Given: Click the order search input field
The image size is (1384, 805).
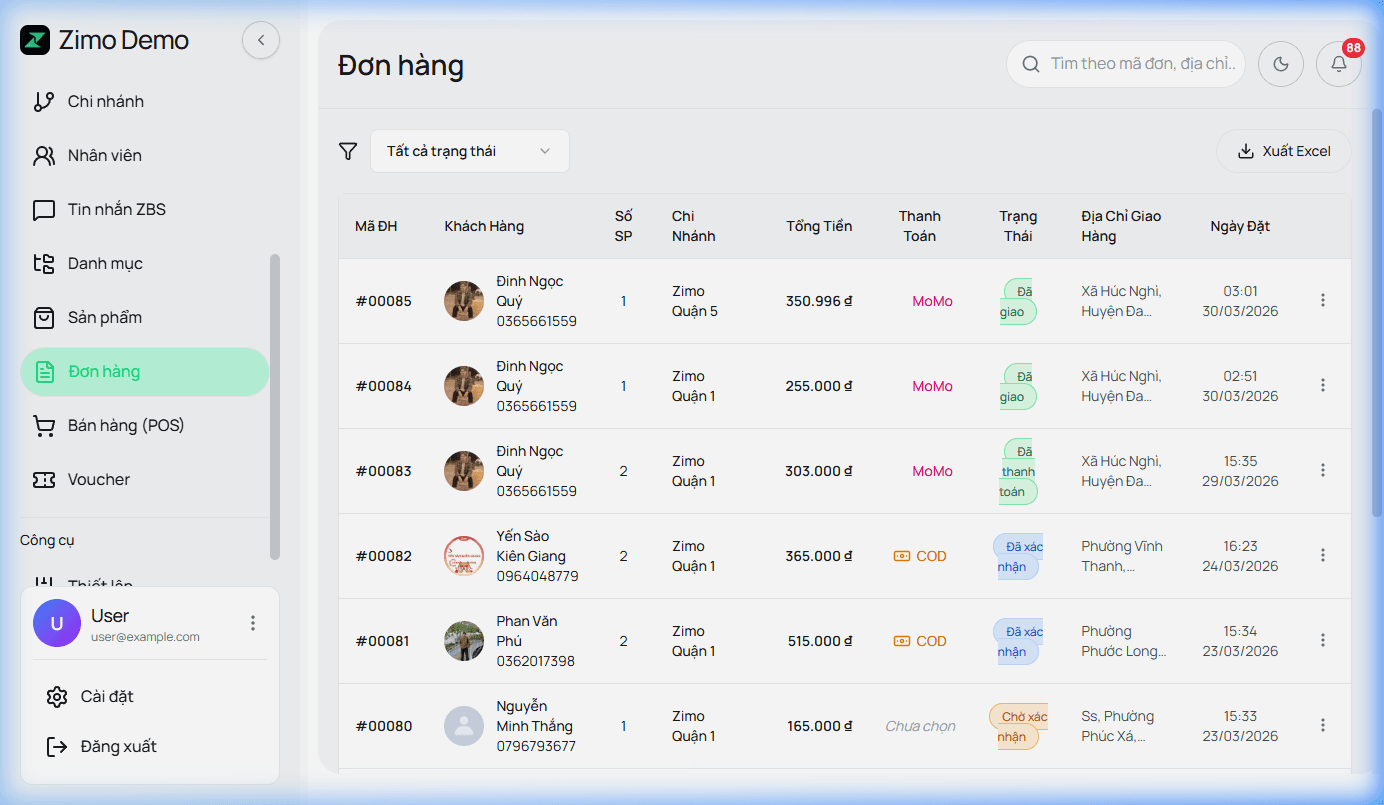Looking at the screenshot, I should (x=1143, y=64).
